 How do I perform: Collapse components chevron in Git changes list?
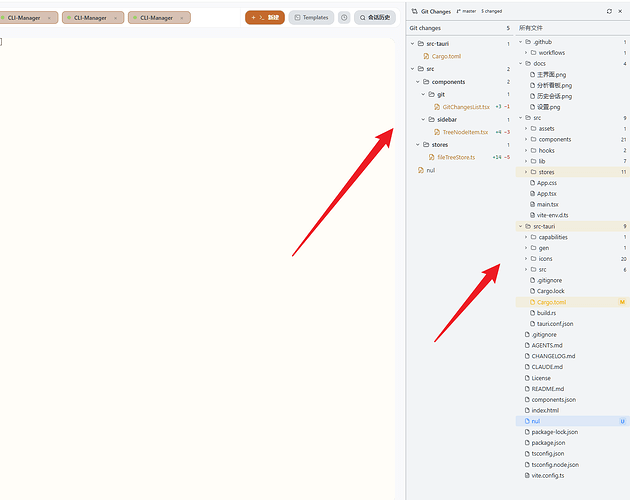tap(418, 82)
